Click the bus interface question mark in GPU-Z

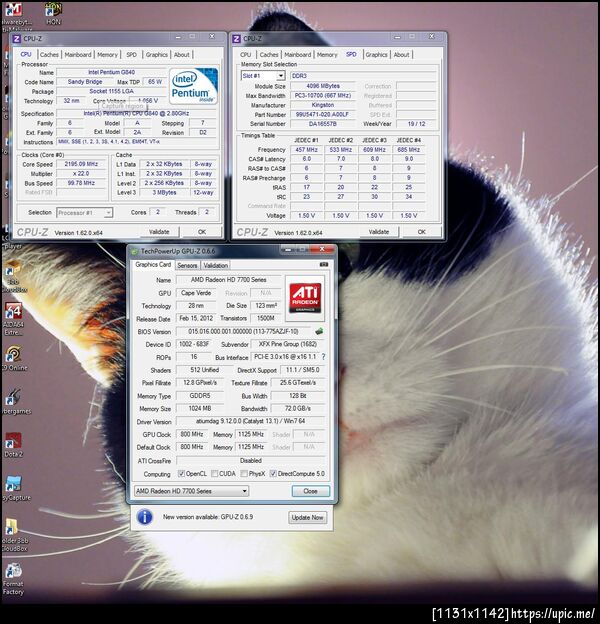[x=323, y=357]
